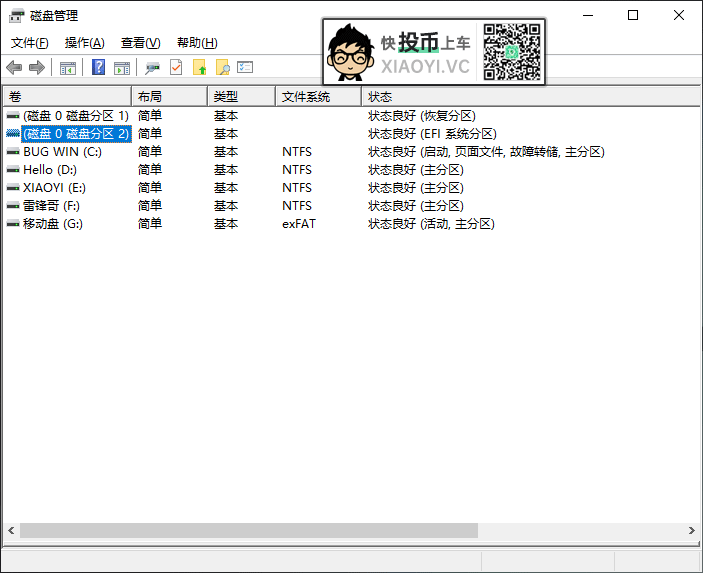This screenshot has width=703, height=573.
Task: Select the BUG WIN (C:) volume row
Action: (x=62, y=152)
